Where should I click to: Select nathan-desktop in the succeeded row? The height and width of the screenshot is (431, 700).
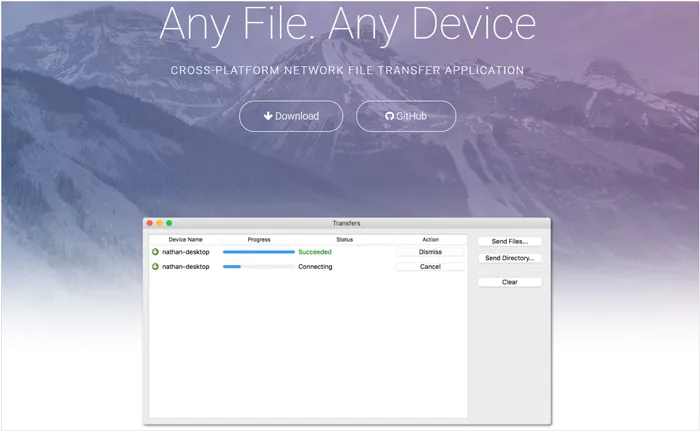coord(186,252)
